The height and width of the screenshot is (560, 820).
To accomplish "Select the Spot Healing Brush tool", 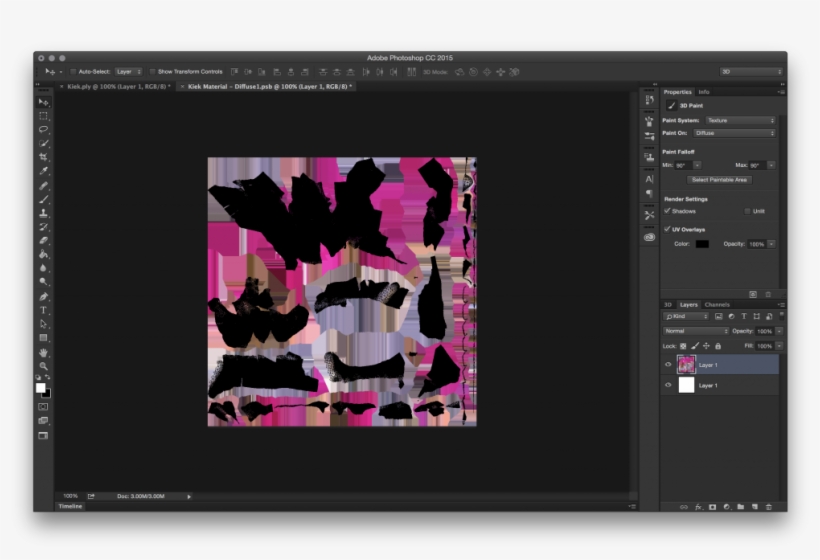I will (43, 186).
